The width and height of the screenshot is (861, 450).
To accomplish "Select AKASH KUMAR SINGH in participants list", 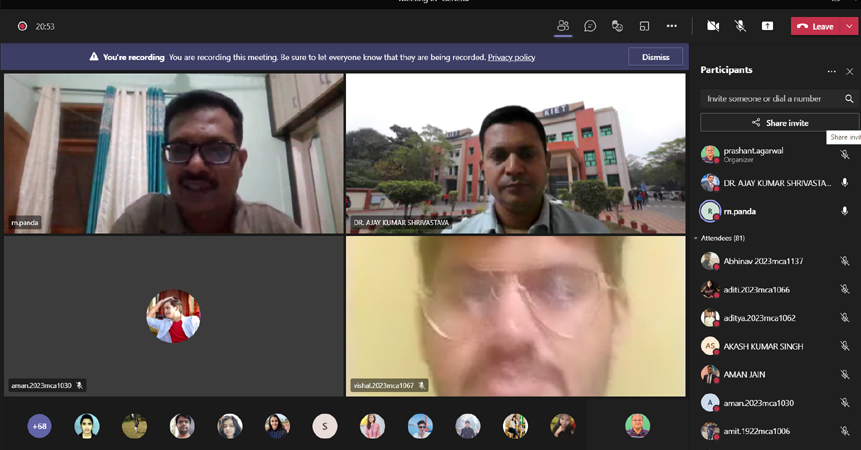I will click(x=763, y=346).
